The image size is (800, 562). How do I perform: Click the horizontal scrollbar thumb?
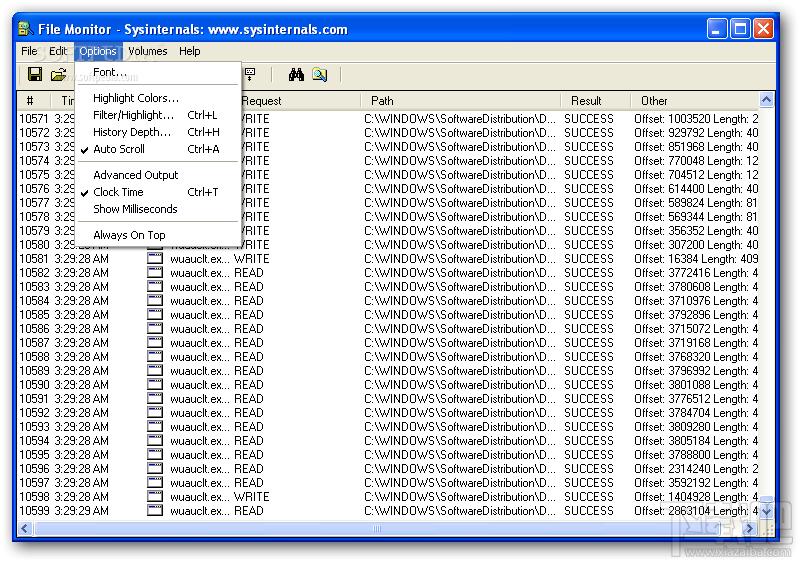pos(377,529)
